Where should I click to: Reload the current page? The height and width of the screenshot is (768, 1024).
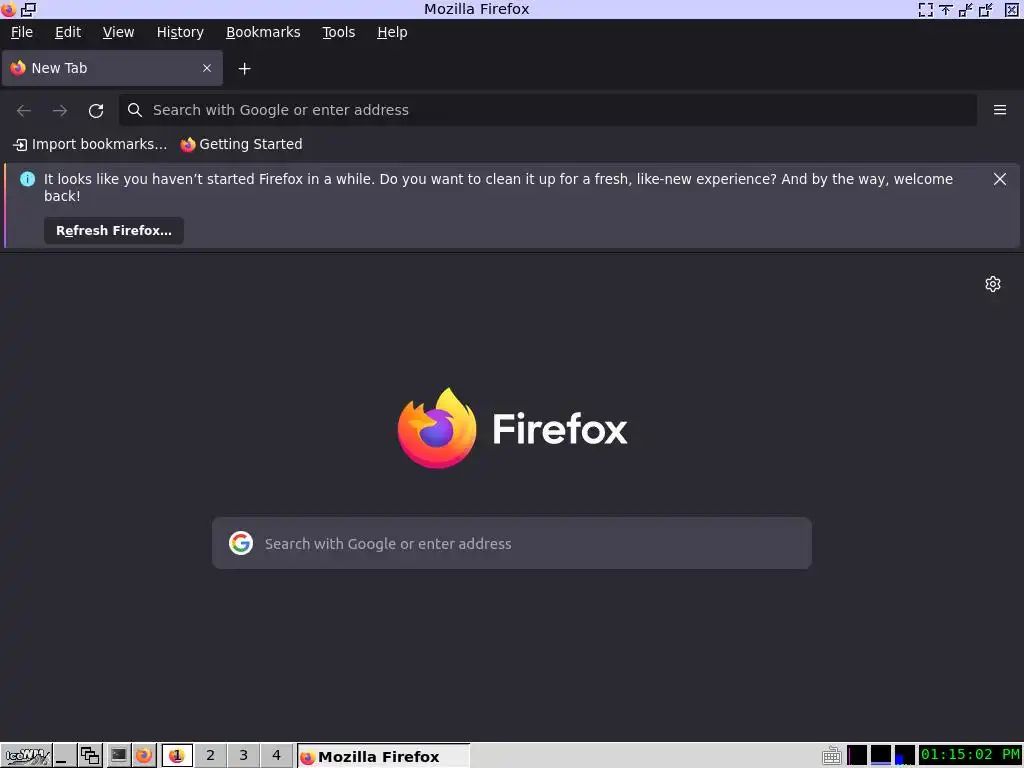[x=96, y=110]
